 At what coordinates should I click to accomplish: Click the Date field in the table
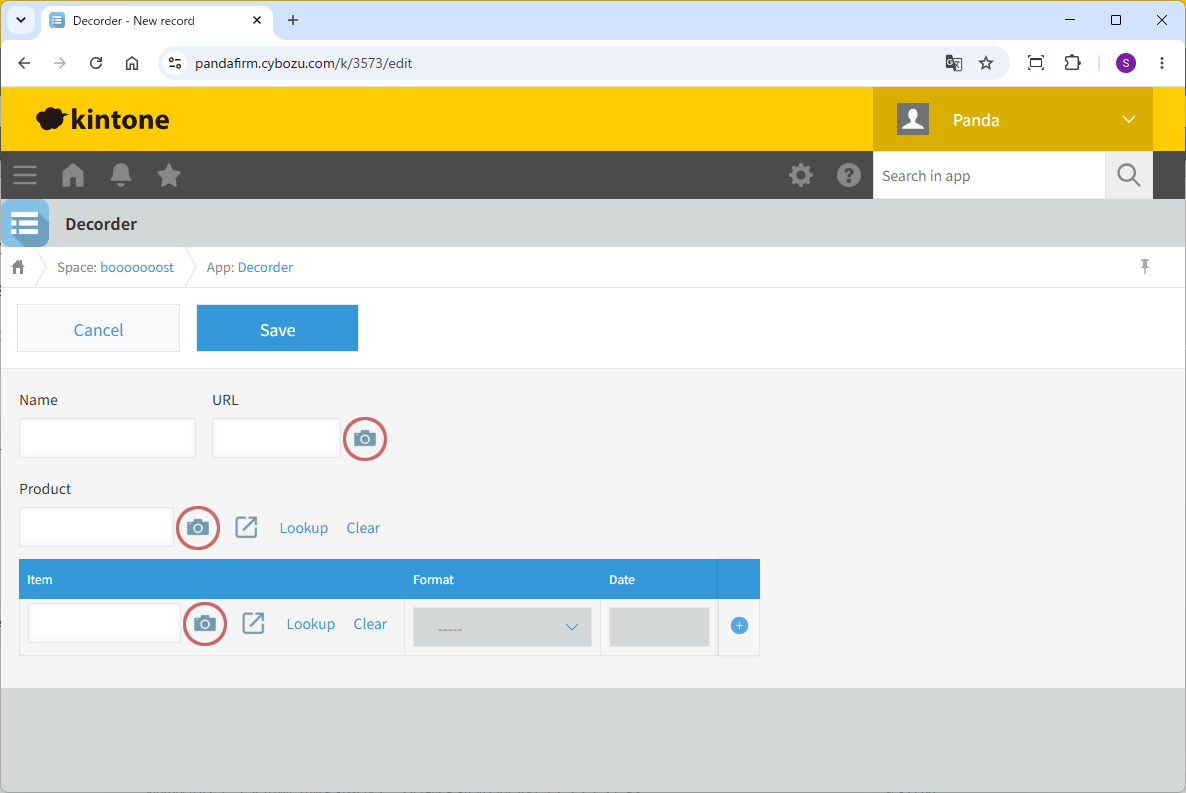(x=660, y=627)
